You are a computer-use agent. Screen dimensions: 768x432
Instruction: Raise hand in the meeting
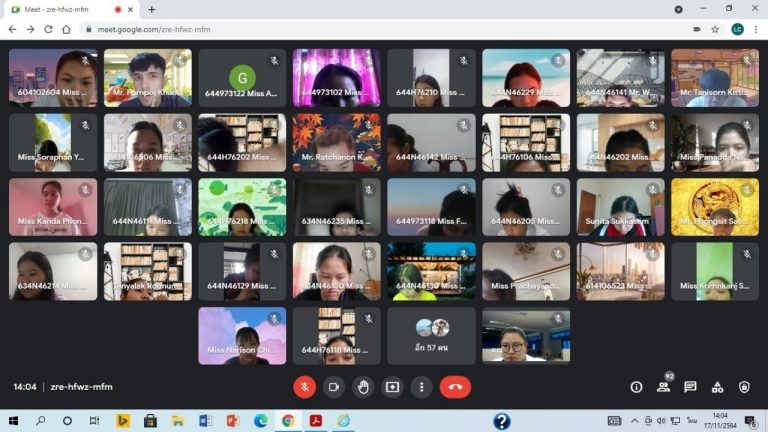363,387
